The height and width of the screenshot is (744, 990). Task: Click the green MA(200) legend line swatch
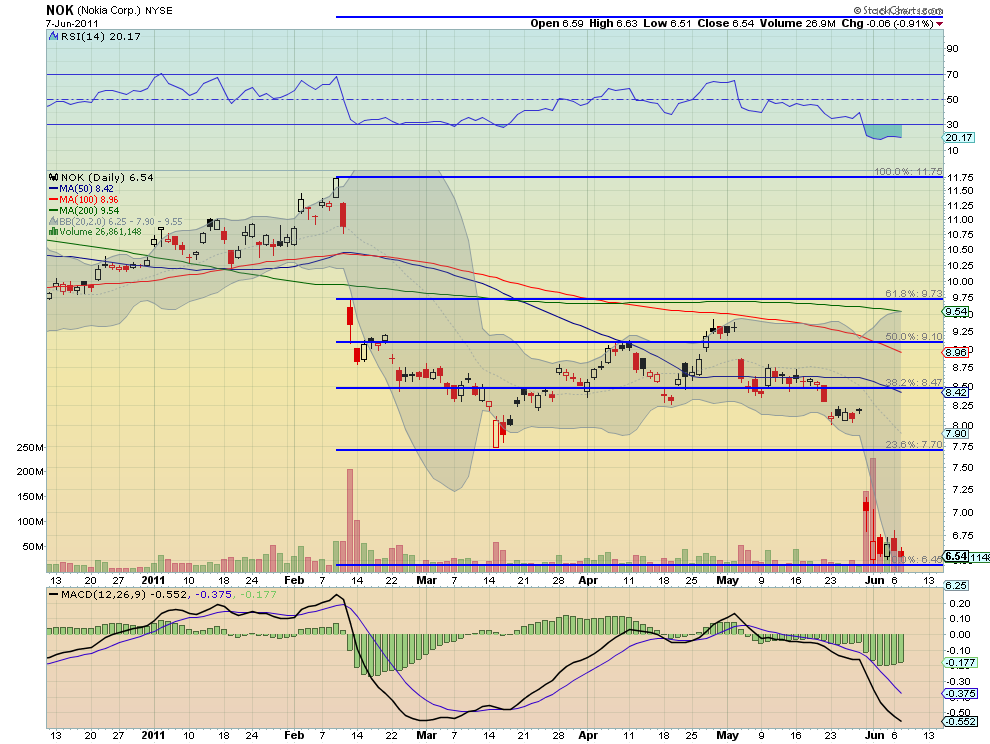(x=54, y=211)
